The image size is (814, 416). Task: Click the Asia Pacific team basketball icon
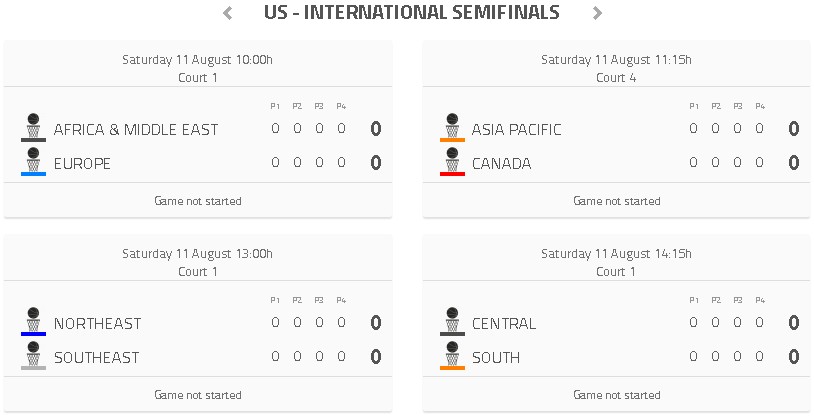click(x=452, y=127)
